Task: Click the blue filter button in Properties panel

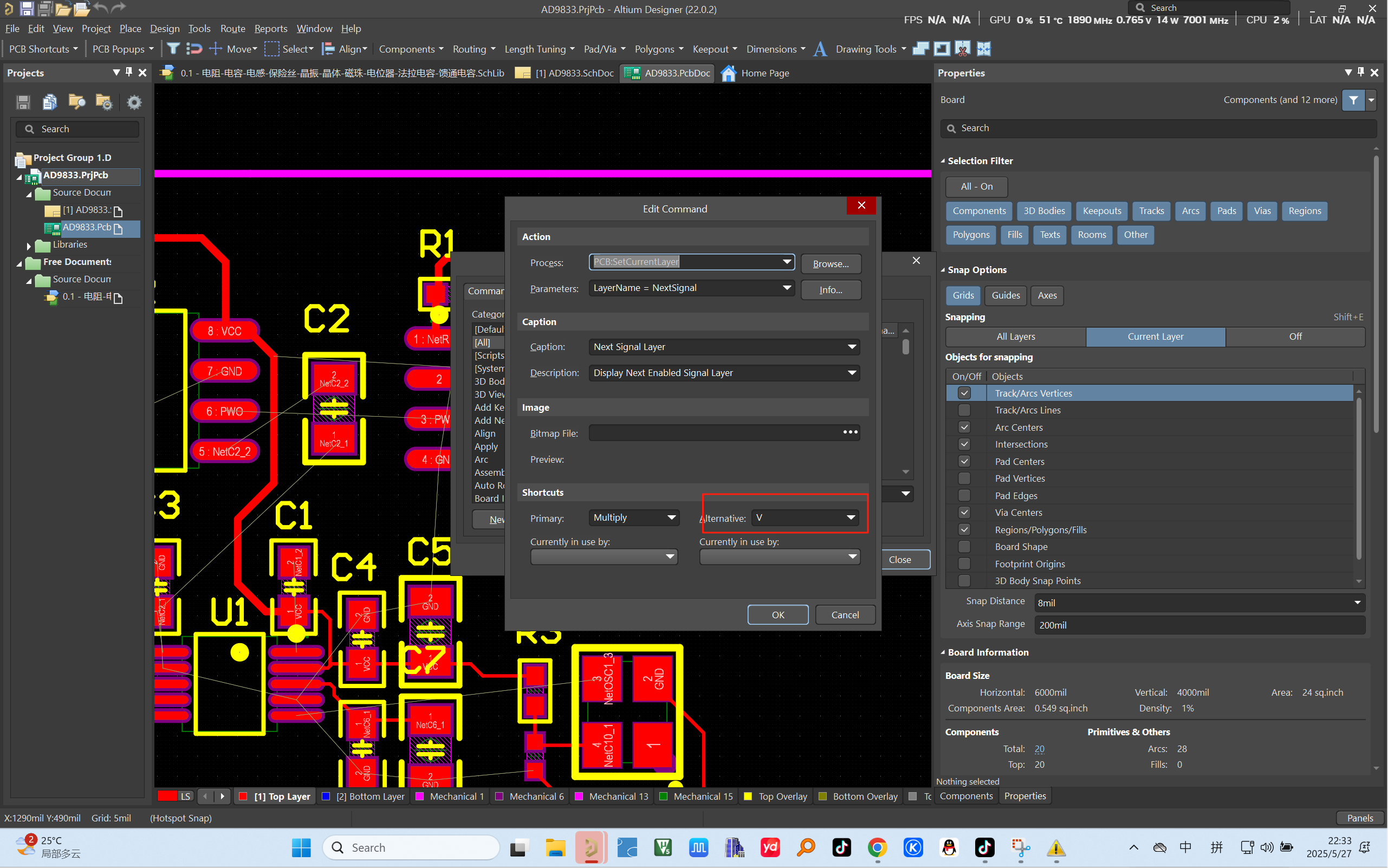Action: point(1353,100)
